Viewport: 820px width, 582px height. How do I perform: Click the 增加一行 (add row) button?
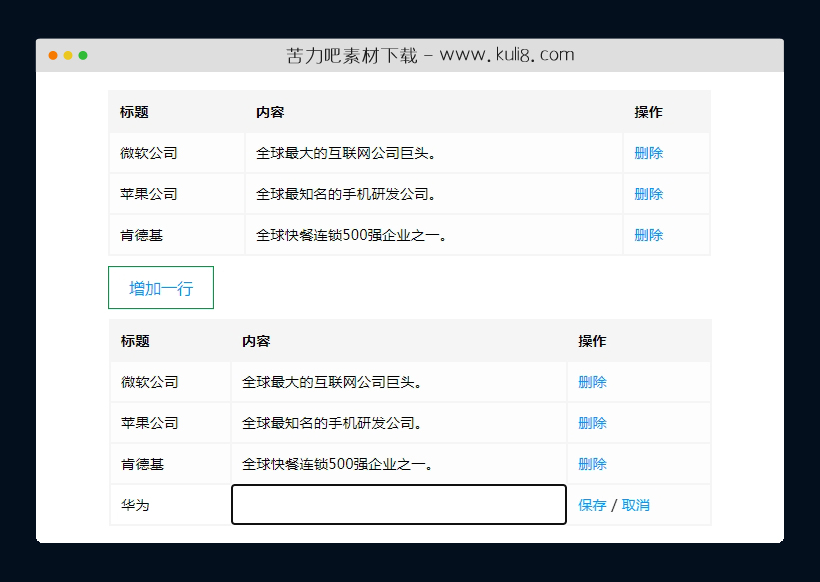point(160,287)
